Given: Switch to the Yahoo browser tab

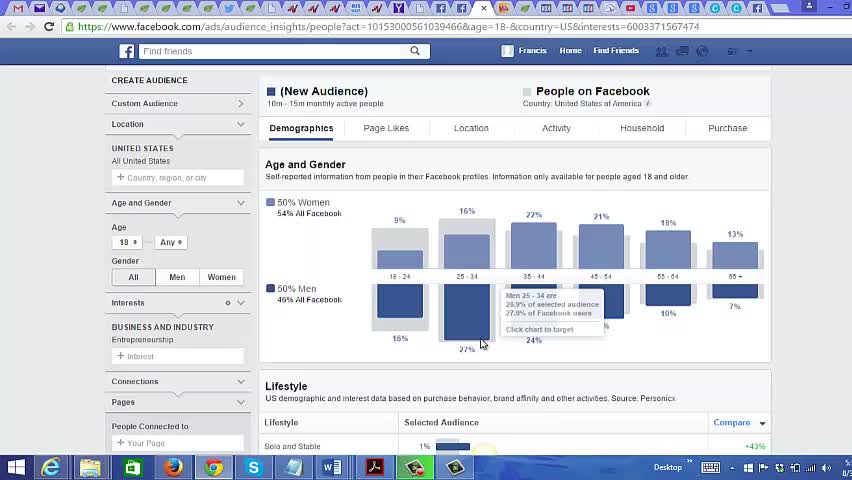Looking at the screenshot, I should 398,8.
